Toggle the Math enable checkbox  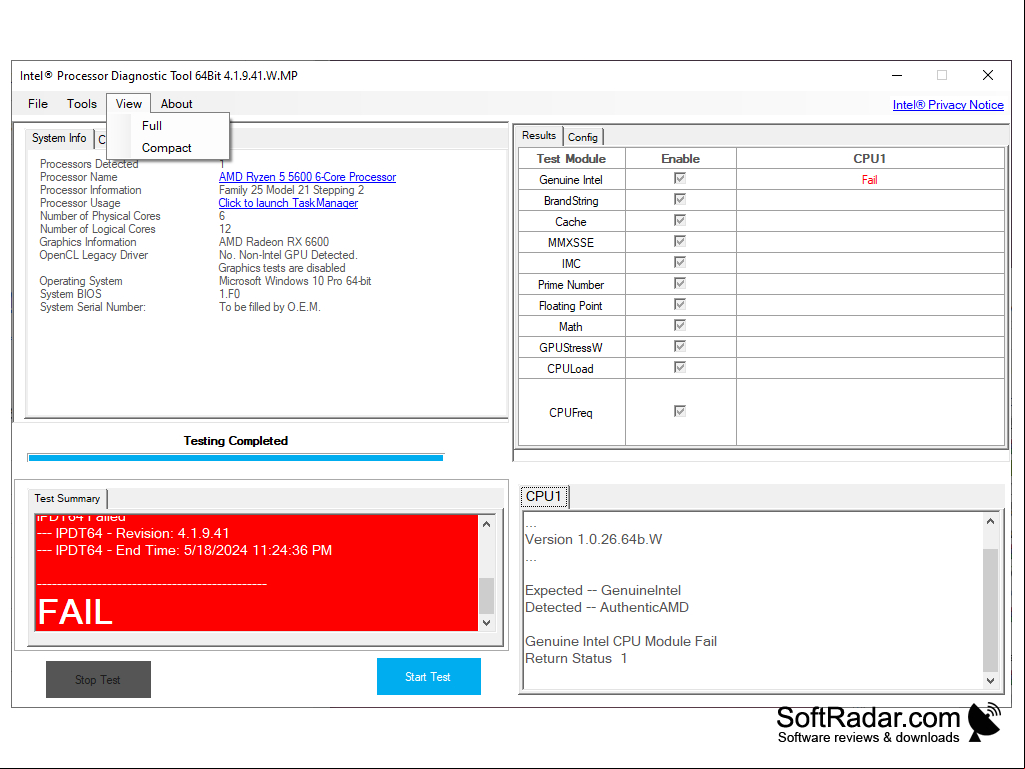[680, 325]
